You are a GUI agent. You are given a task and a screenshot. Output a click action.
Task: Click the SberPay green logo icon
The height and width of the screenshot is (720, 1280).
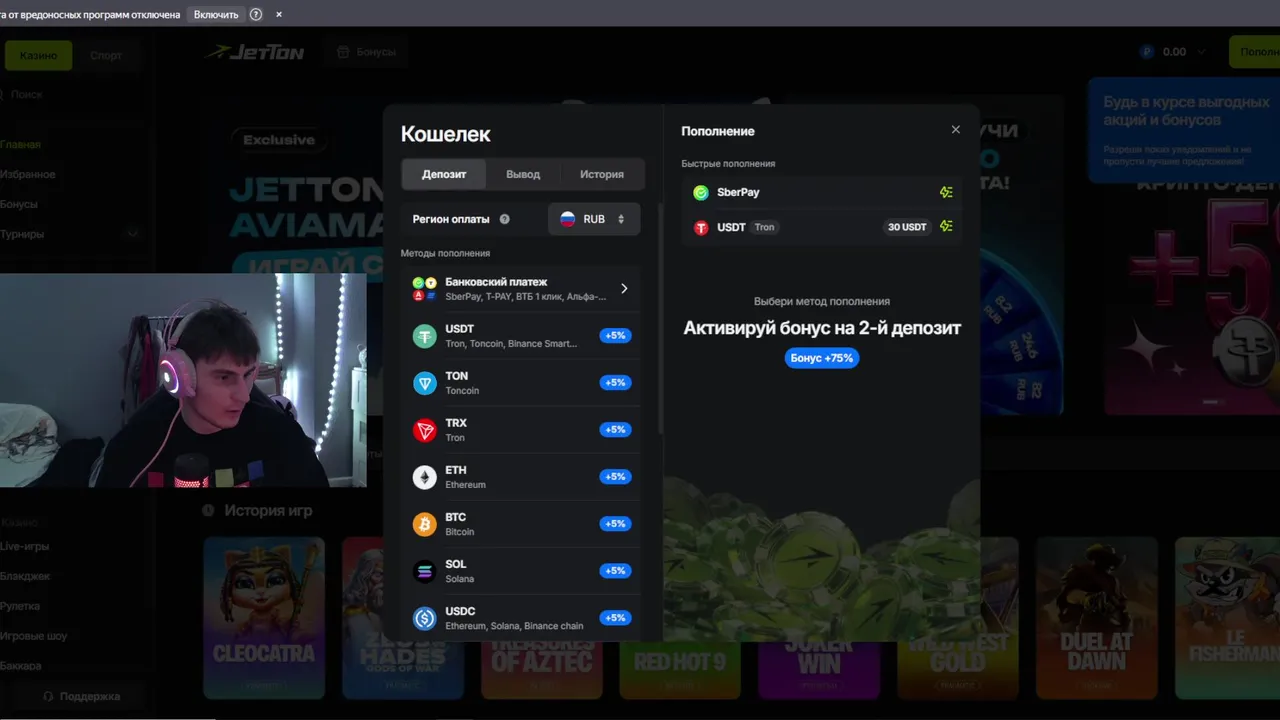point(701,192)
